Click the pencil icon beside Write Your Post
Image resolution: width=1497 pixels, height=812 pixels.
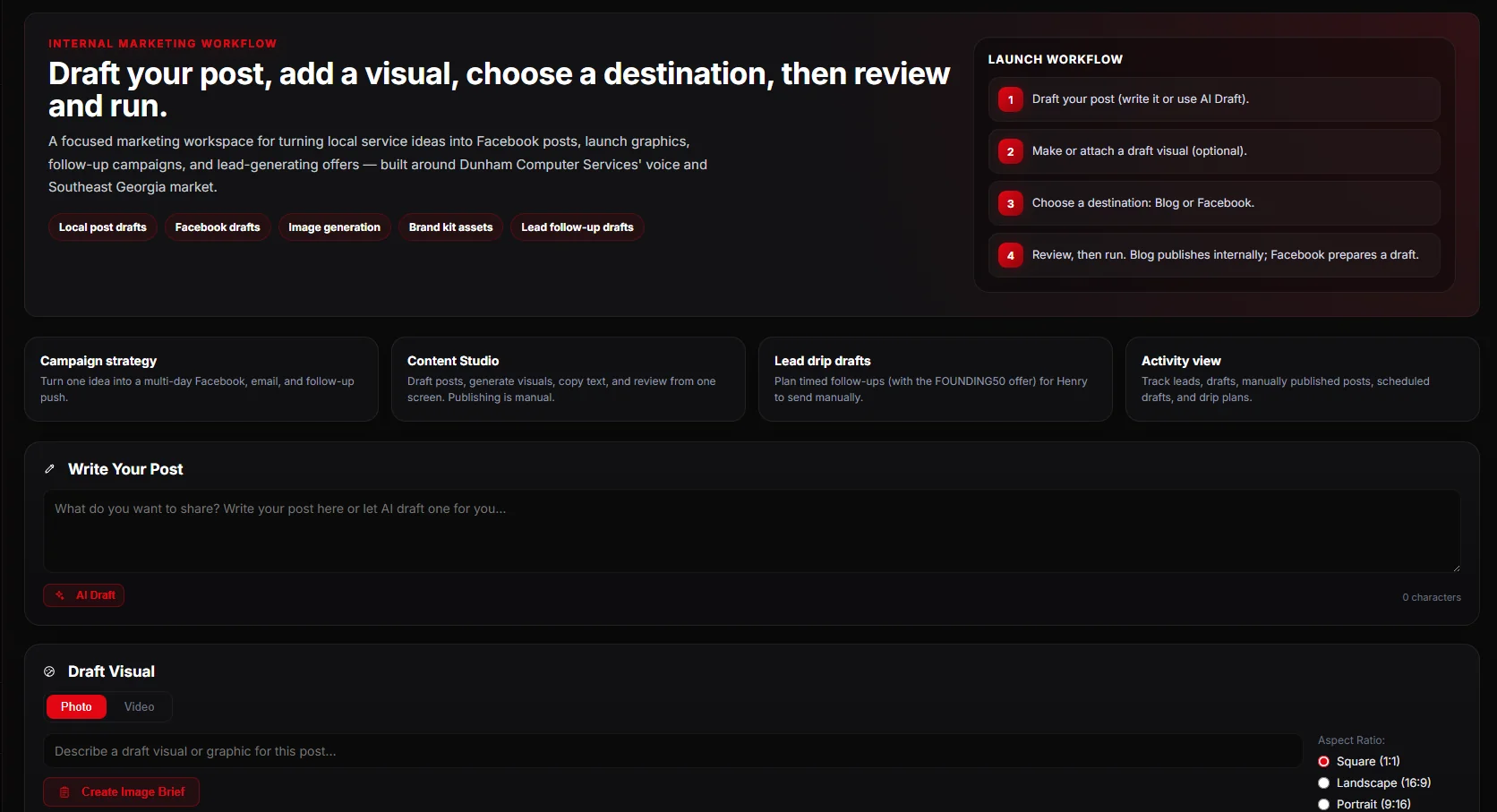pyautogui.click(x=49, y=469)
